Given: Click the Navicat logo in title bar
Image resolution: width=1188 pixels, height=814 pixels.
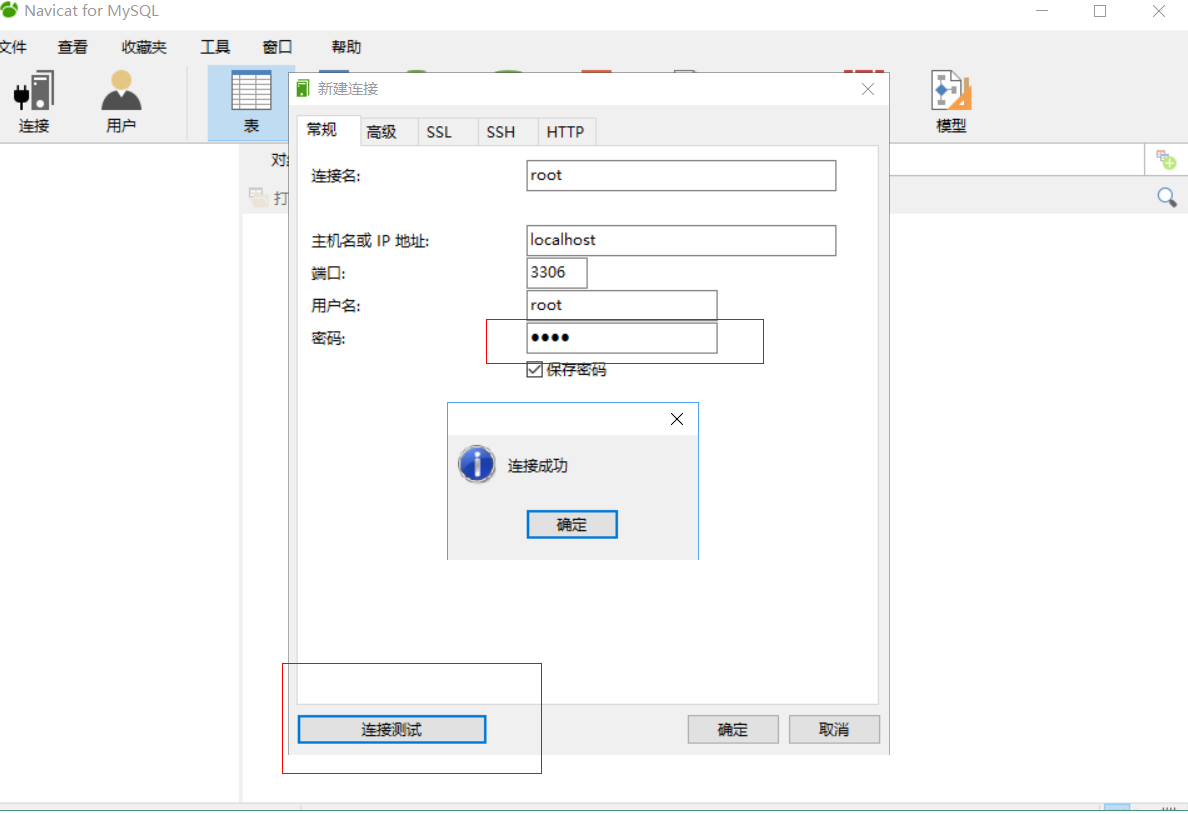Looking at the screenshot, I should pyautogui.click(x=10, y=11).
